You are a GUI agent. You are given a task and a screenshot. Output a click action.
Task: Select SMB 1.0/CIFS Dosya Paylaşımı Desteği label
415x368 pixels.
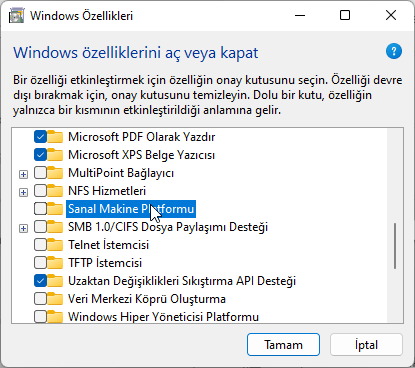click(168, 227)
